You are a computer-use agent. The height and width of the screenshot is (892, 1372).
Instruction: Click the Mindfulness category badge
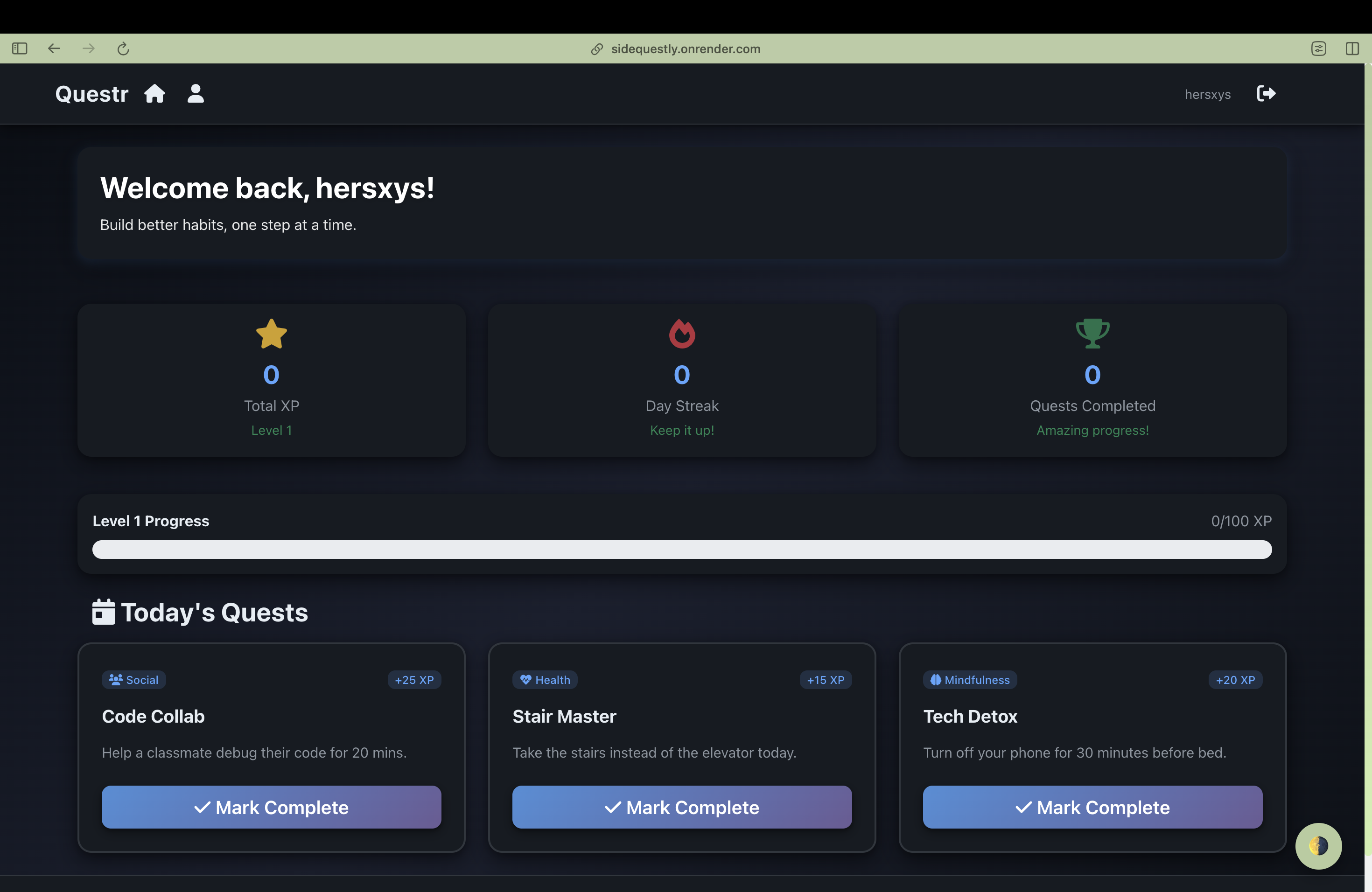coord(970,680)
